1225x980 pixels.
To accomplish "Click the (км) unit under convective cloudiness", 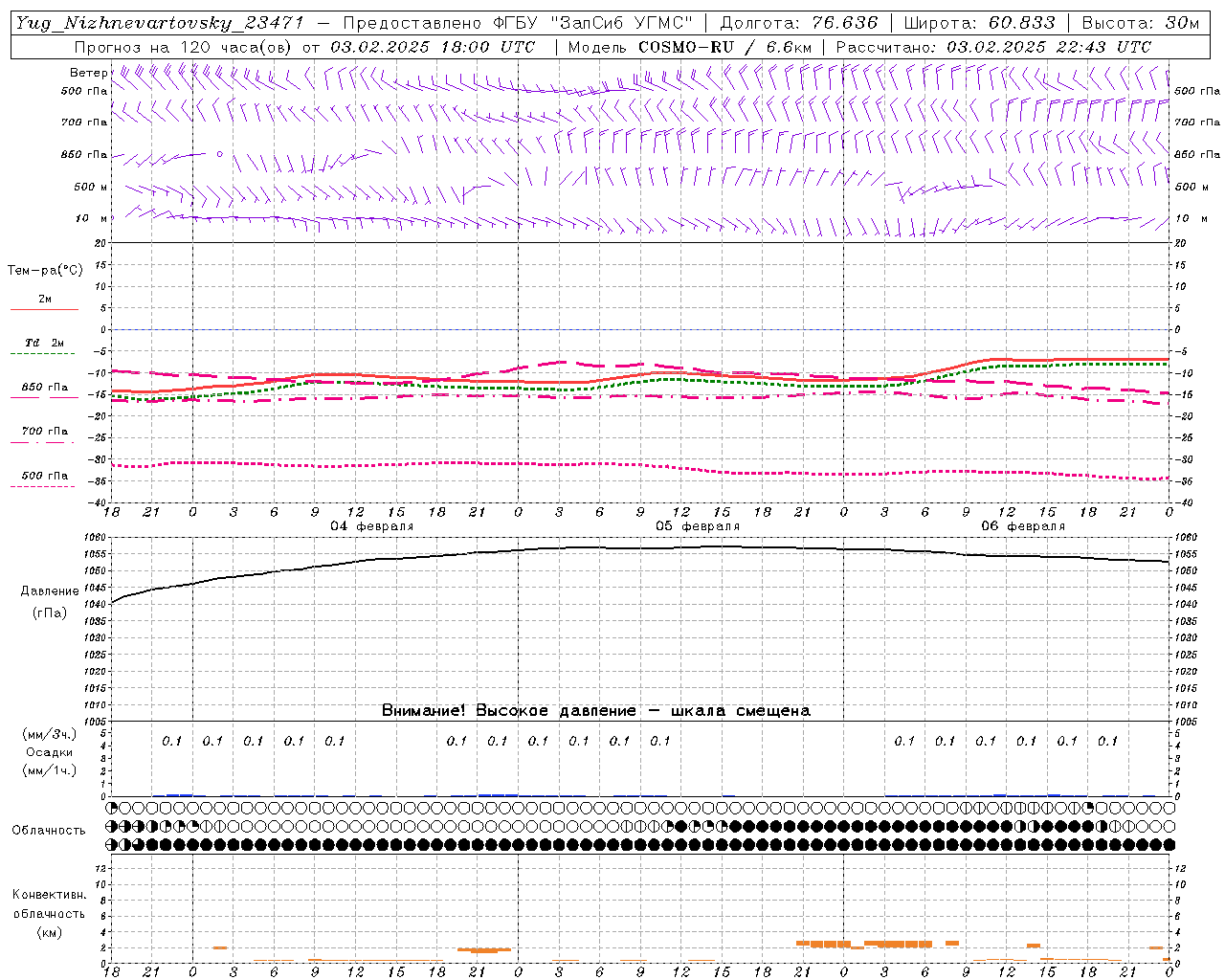I will 51,932.
